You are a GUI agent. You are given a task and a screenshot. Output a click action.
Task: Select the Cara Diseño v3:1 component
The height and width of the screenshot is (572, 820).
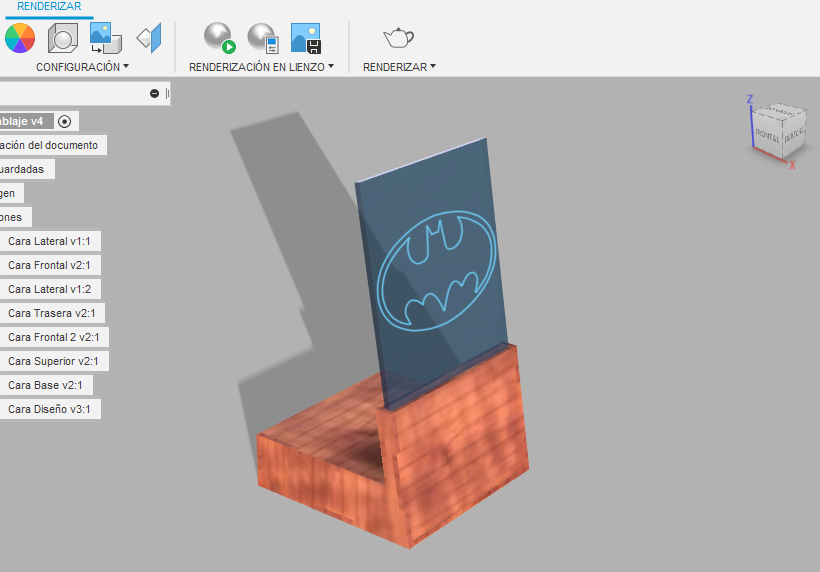tap(50, 410)
